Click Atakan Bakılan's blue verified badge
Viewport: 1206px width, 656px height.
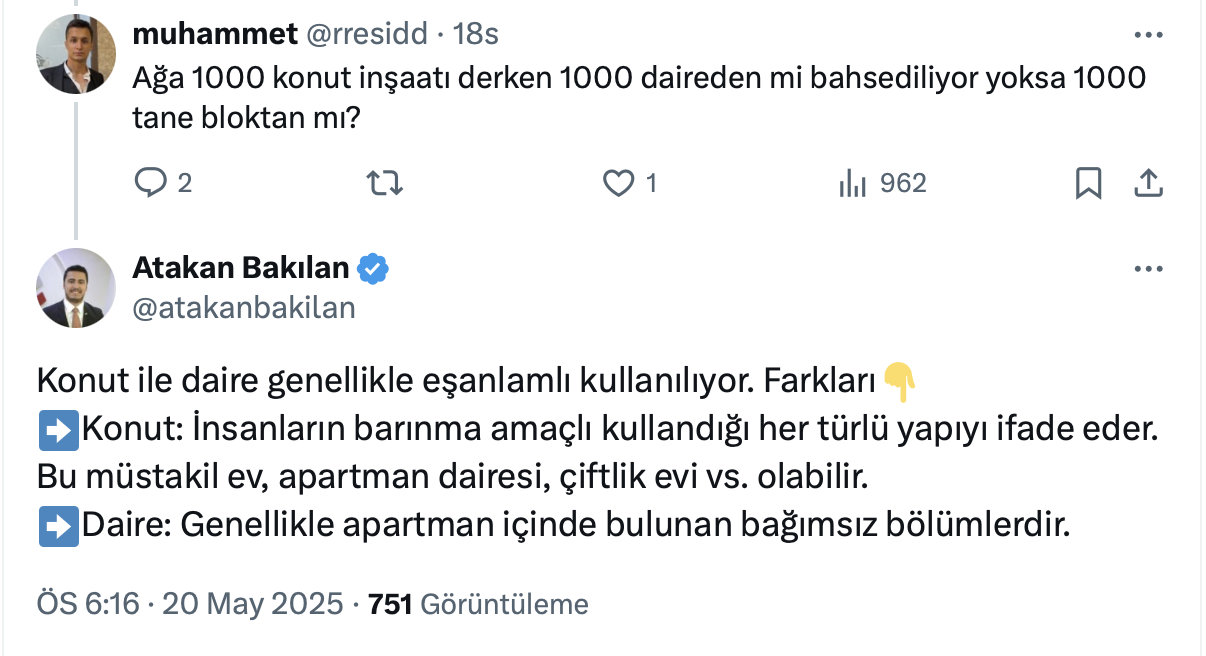(374, 268)
